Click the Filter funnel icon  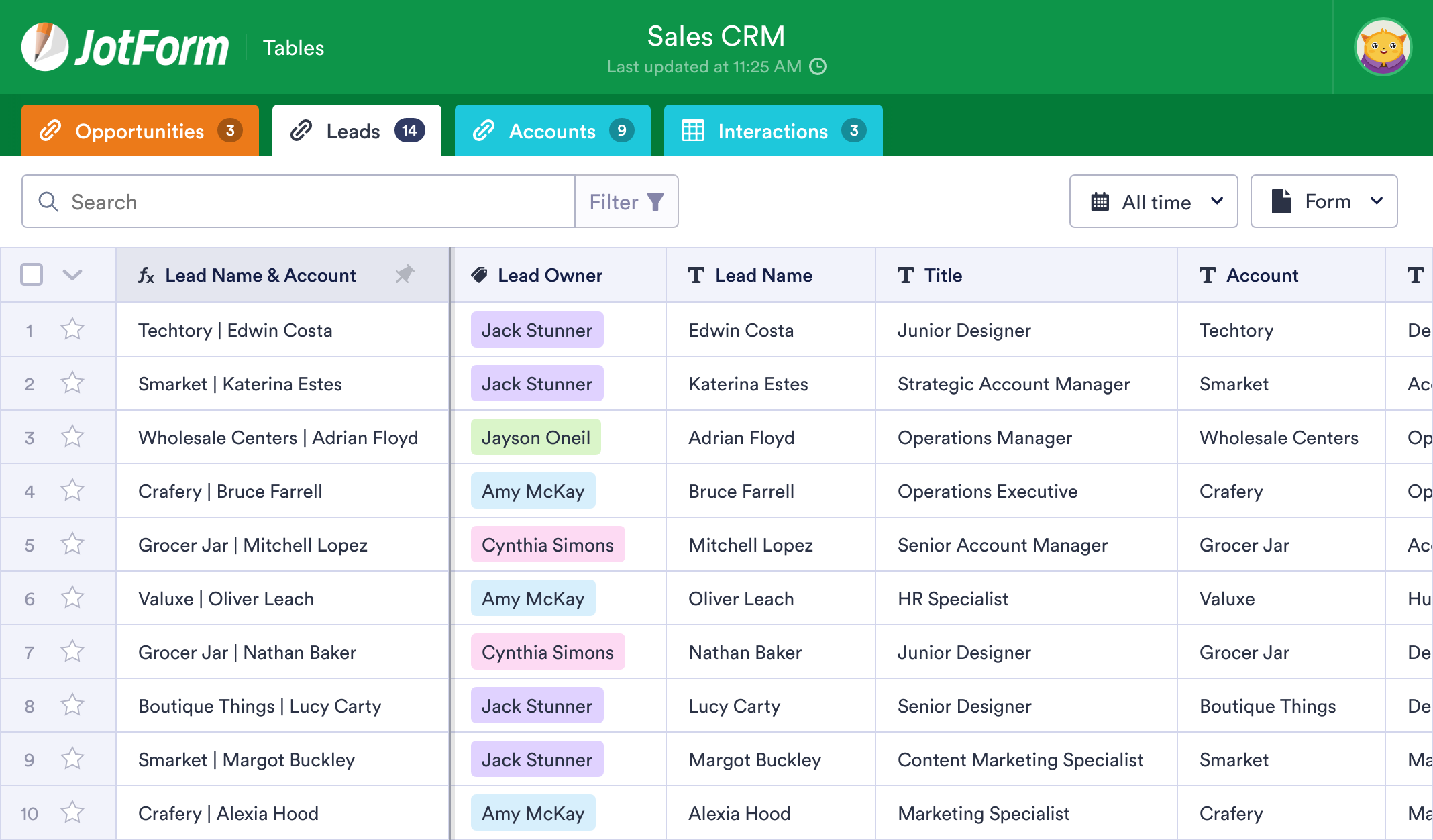pyautogui.click(x=654, y=201)
